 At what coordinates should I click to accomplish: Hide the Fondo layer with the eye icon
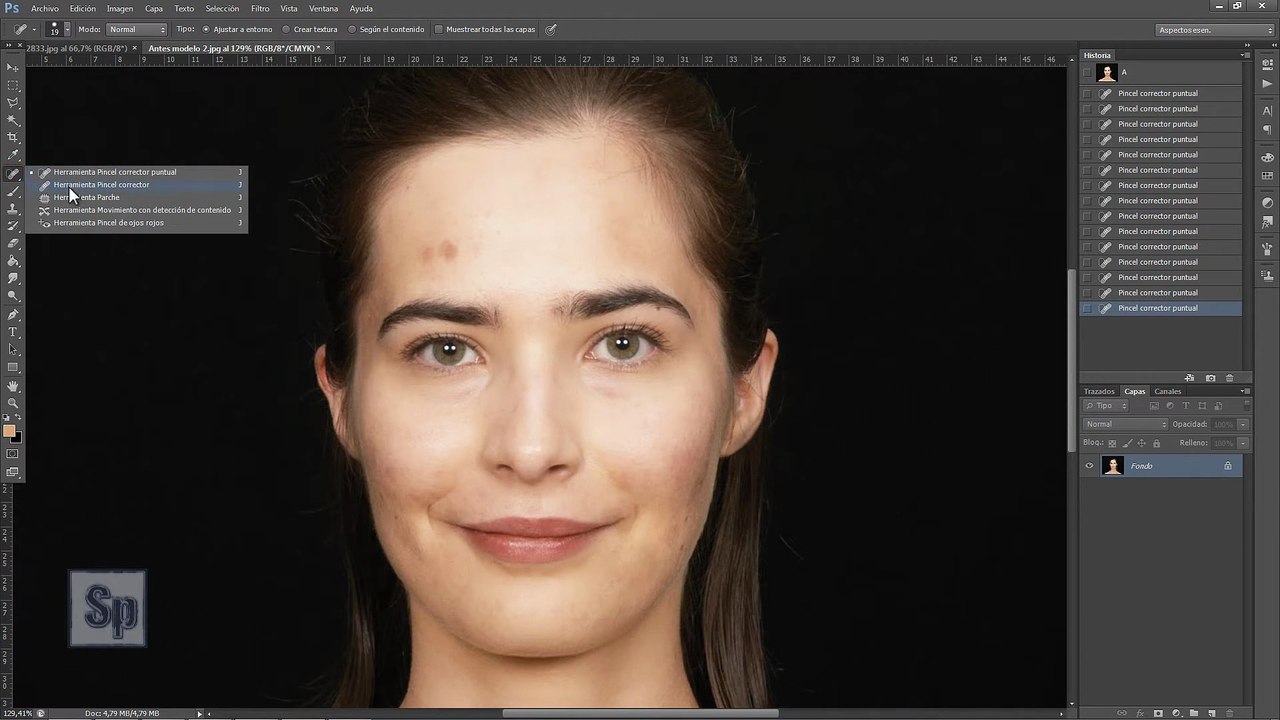[1089, 466]
